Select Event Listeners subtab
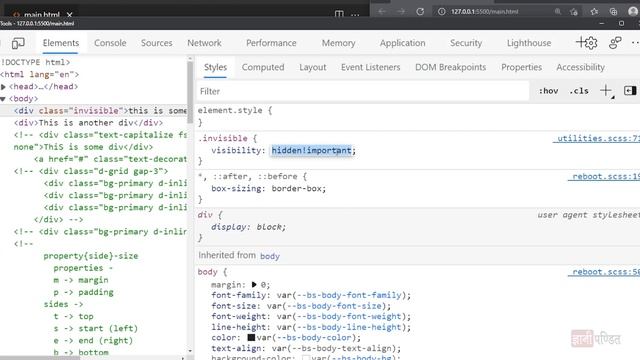 click(371, 67)
